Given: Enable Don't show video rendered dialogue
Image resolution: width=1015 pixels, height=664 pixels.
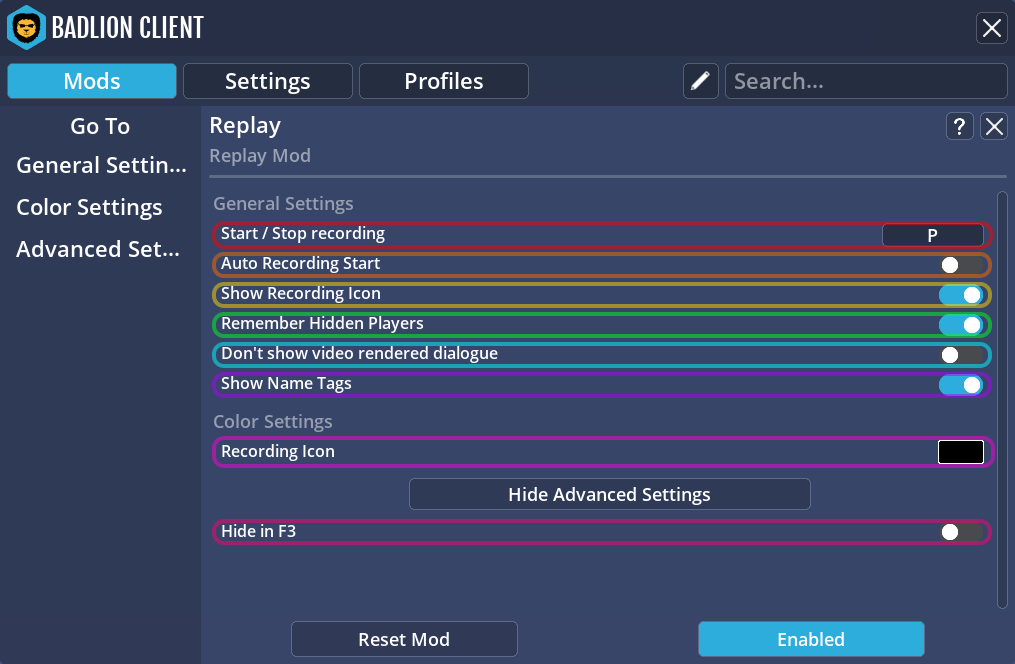Looking at the screenshot, I should pyautogui.click(x=961, y=355).
